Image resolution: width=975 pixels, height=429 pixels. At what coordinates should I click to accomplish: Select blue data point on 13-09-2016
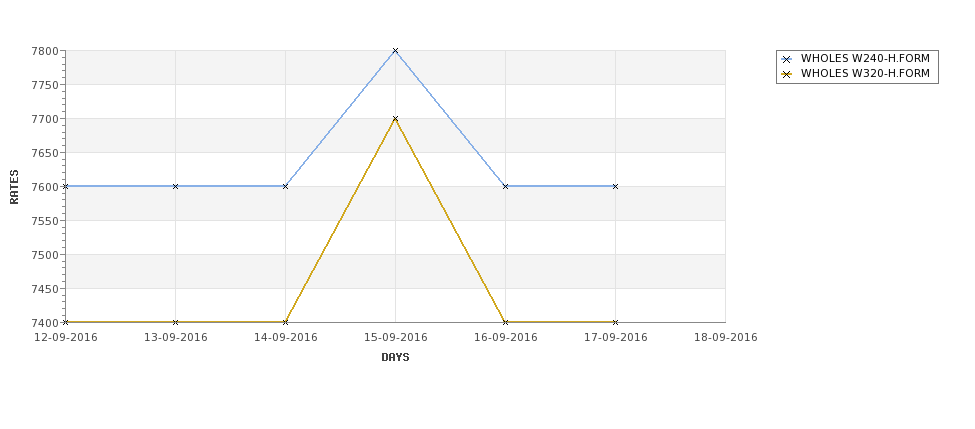tap(175, 187)
